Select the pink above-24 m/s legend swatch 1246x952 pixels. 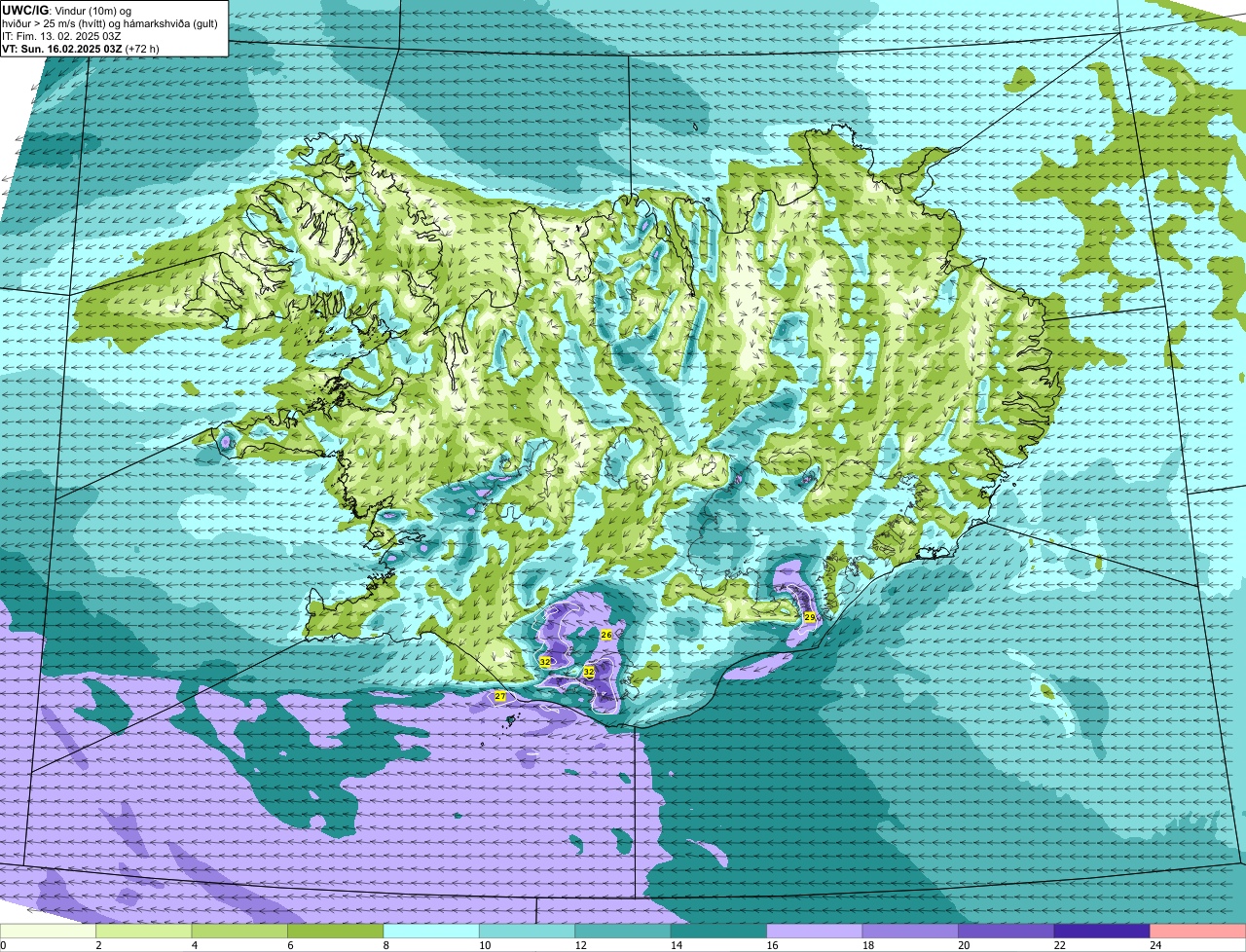point(1197,932)
